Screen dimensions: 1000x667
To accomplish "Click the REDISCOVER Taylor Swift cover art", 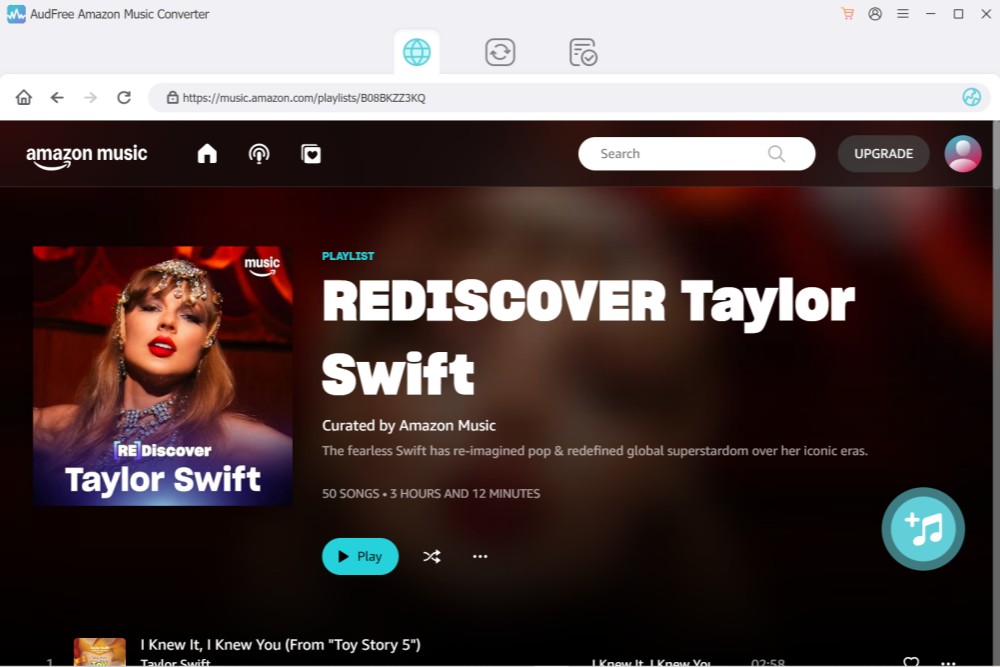I will 163,376.
